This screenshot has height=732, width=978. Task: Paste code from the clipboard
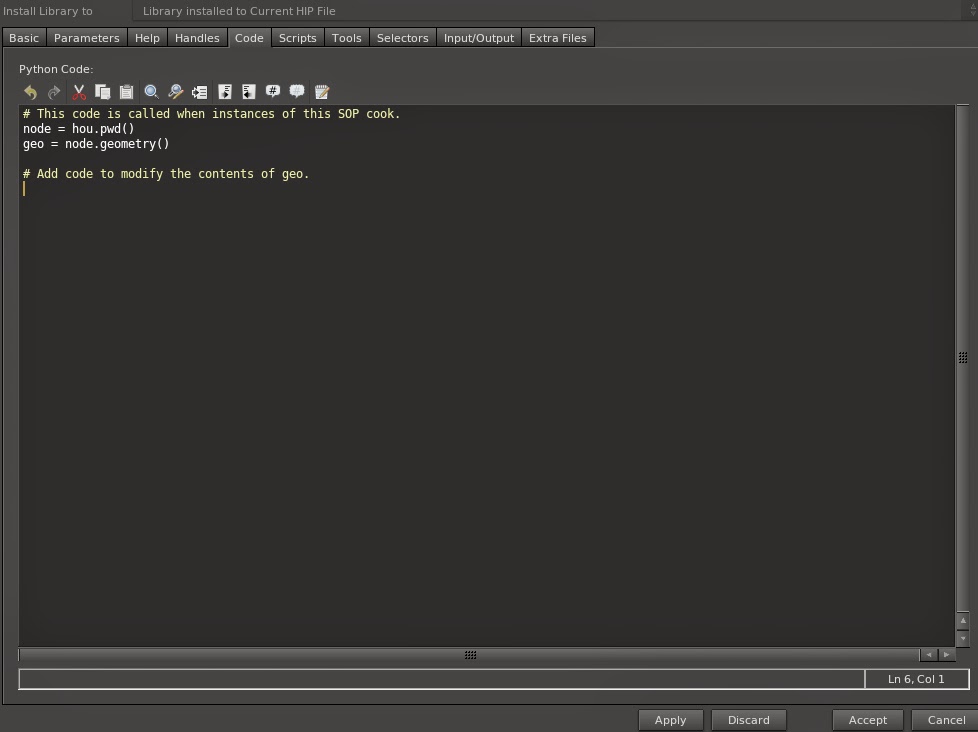pos(127,91)
